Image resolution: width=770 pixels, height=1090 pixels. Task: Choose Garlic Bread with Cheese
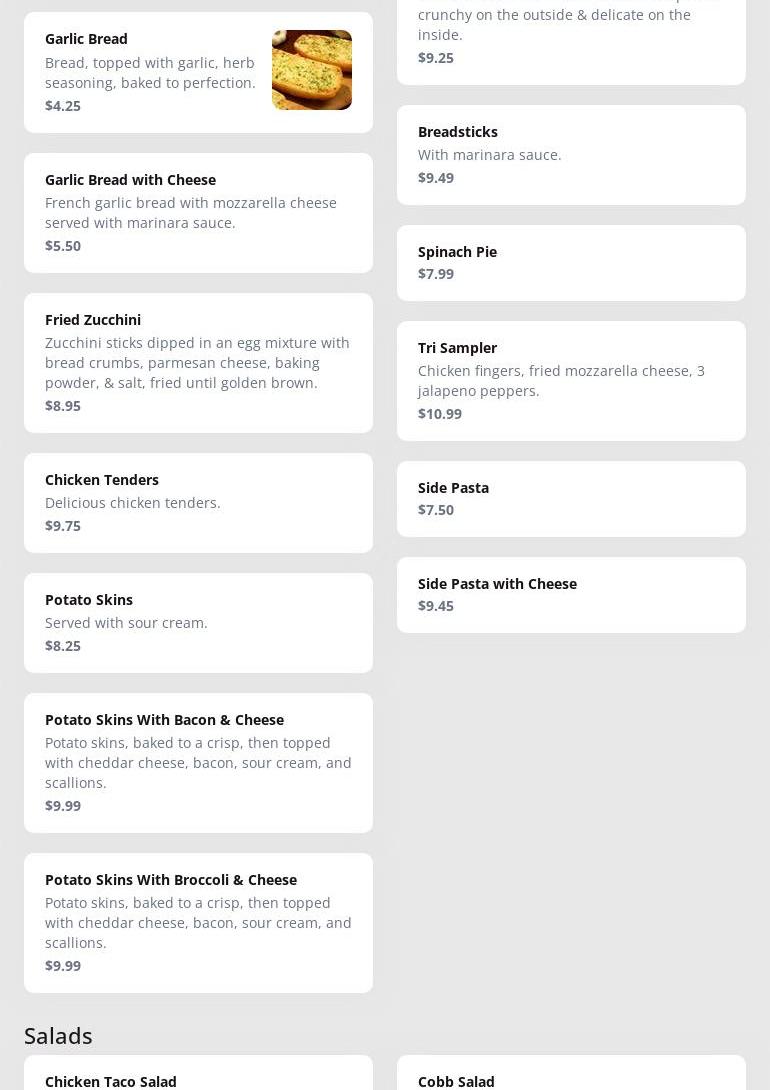[130, 180]
